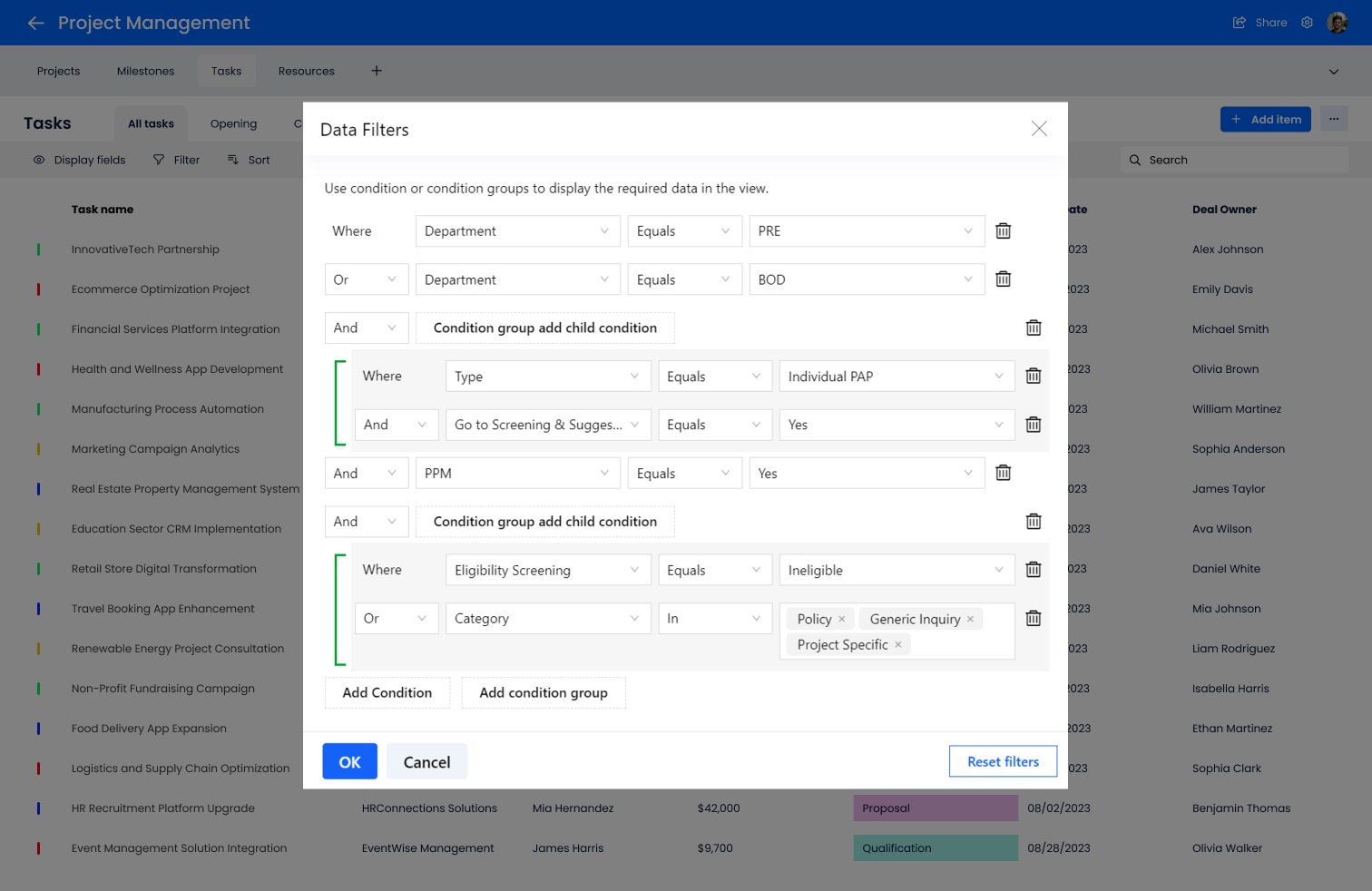Click the Qualification stage color badge
Screen dimensions: 1372x891
(935, 847)
